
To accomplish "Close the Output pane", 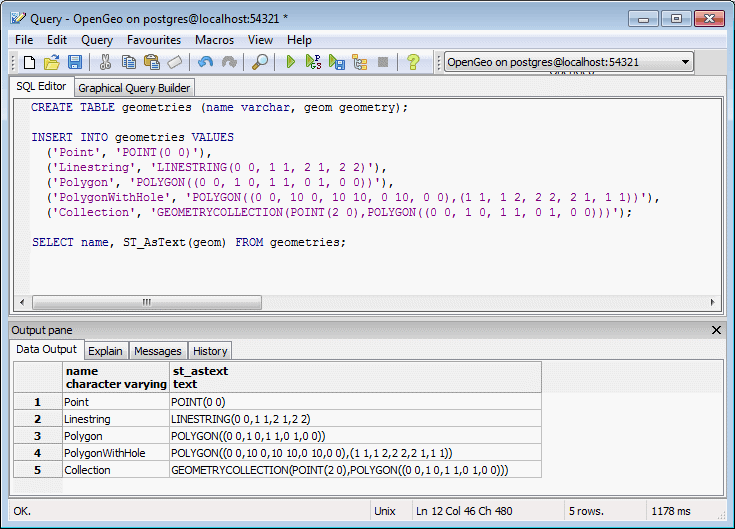I will tap(716, 330).
